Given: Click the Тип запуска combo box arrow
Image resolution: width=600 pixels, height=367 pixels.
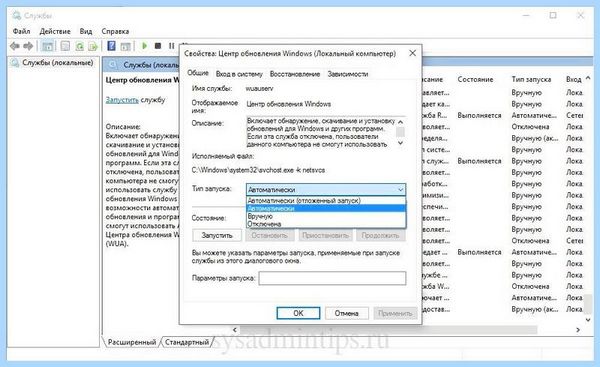Looking at the screenshot, I should pyautogui.click(x=400, y=189).
